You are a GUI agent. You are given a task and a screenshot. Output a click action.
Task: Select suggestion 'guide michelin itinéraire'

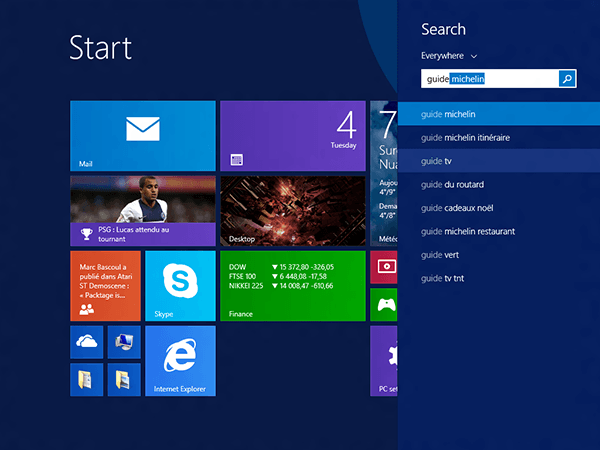(499, 137)
